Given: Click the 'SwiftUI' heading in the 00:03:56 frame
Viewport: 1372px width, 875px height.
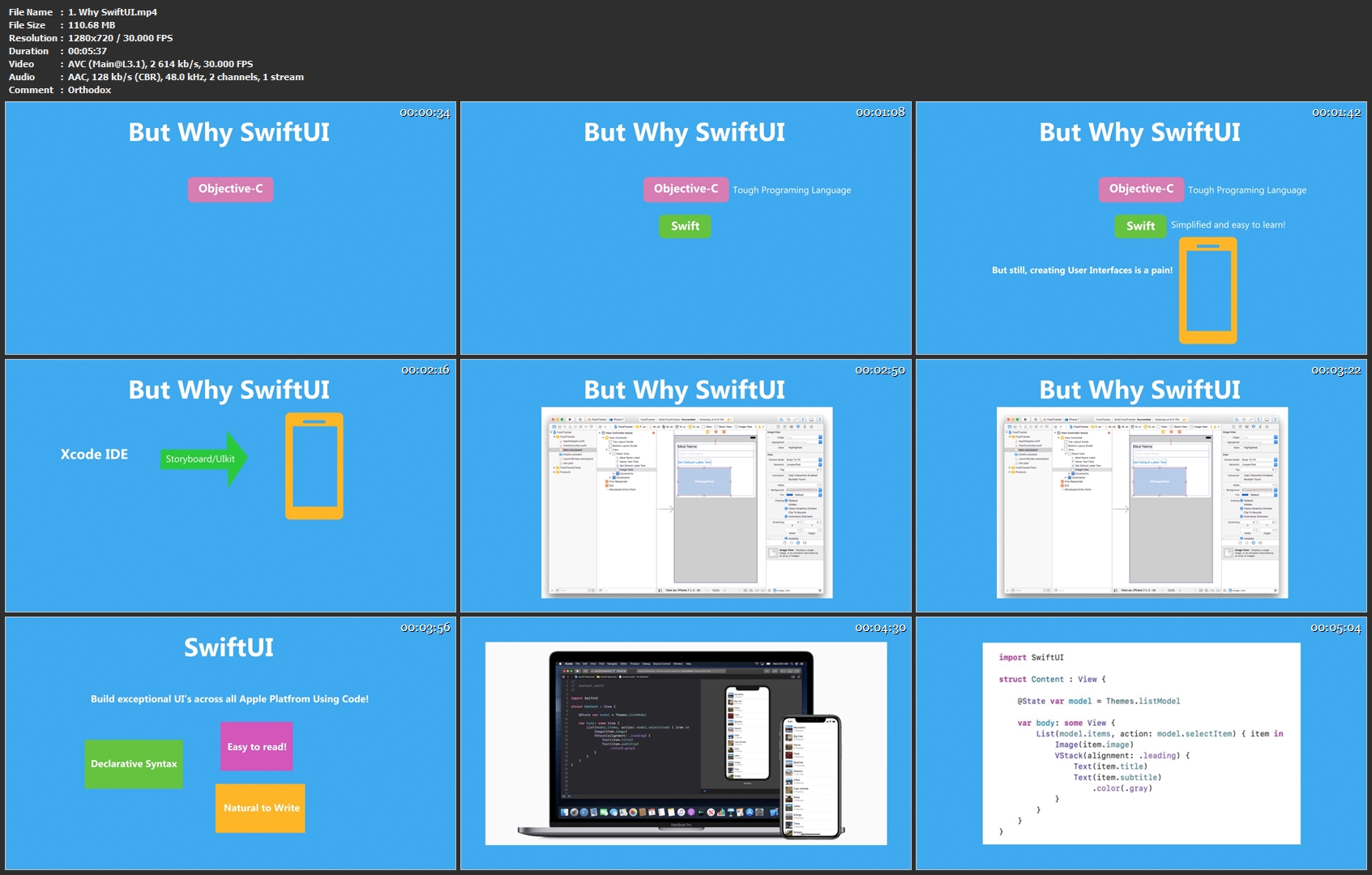Looking at the screenshot, I should click(x=229, y=647).
